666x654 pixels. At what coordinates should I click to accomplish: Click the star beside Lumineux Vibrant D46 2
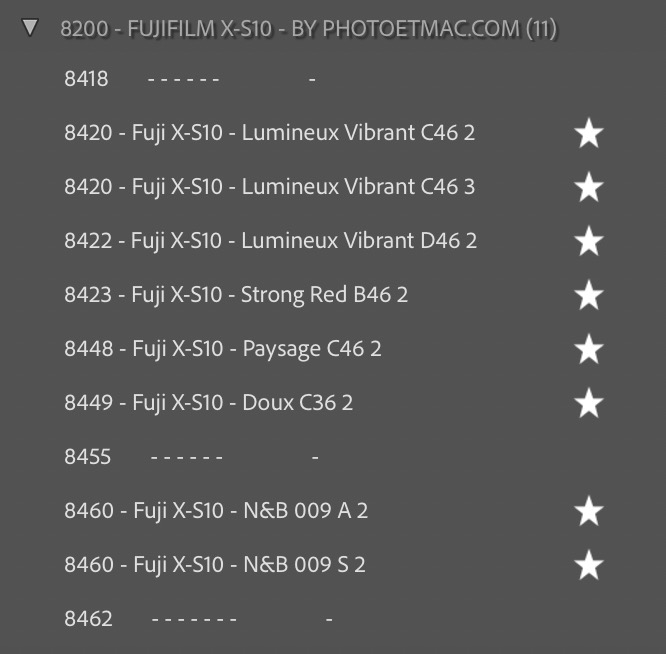tap(589, 241)
